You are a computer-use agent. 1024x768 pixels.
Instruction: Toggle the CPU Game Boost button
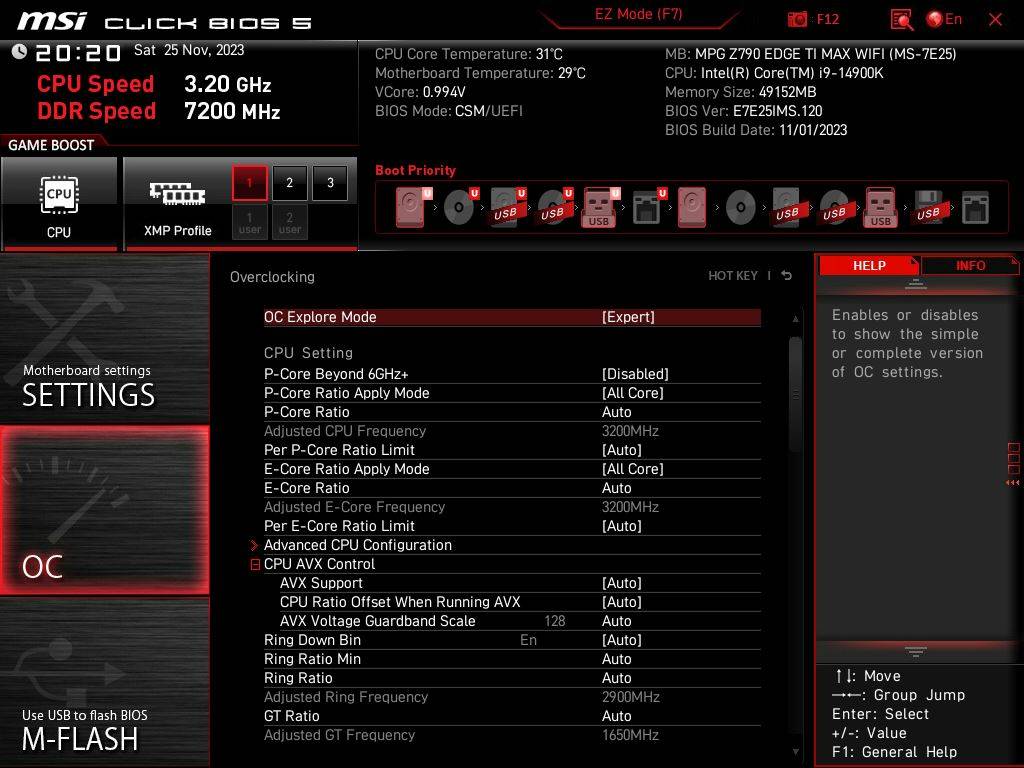click(x=59, y=204)
